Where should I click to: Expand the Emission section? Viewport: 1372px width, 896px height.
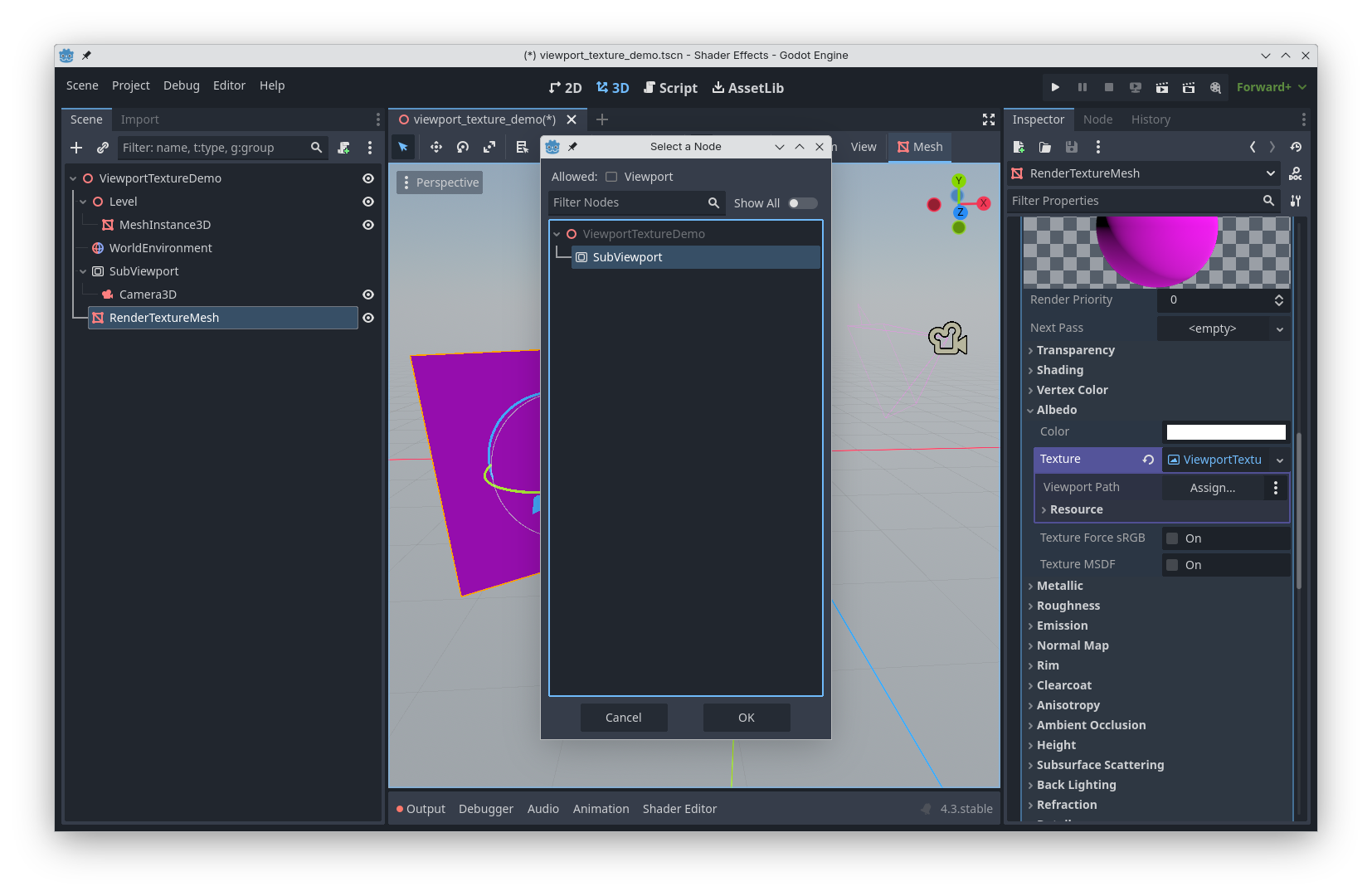pos(1062,626)
